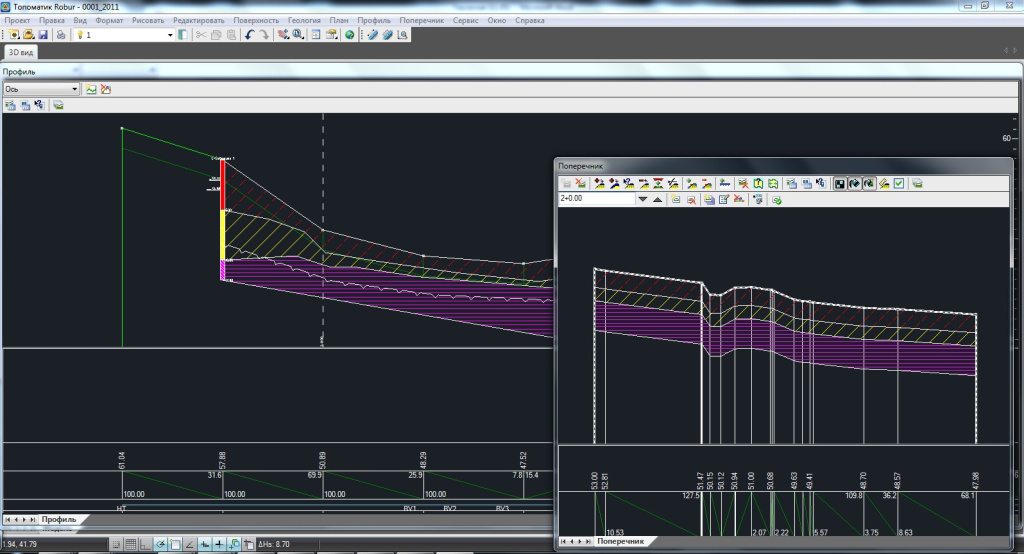1024x554 pixels.
Task: Expand the 'Ось' dropdown in Профиль panel
Action: point(74,89)
